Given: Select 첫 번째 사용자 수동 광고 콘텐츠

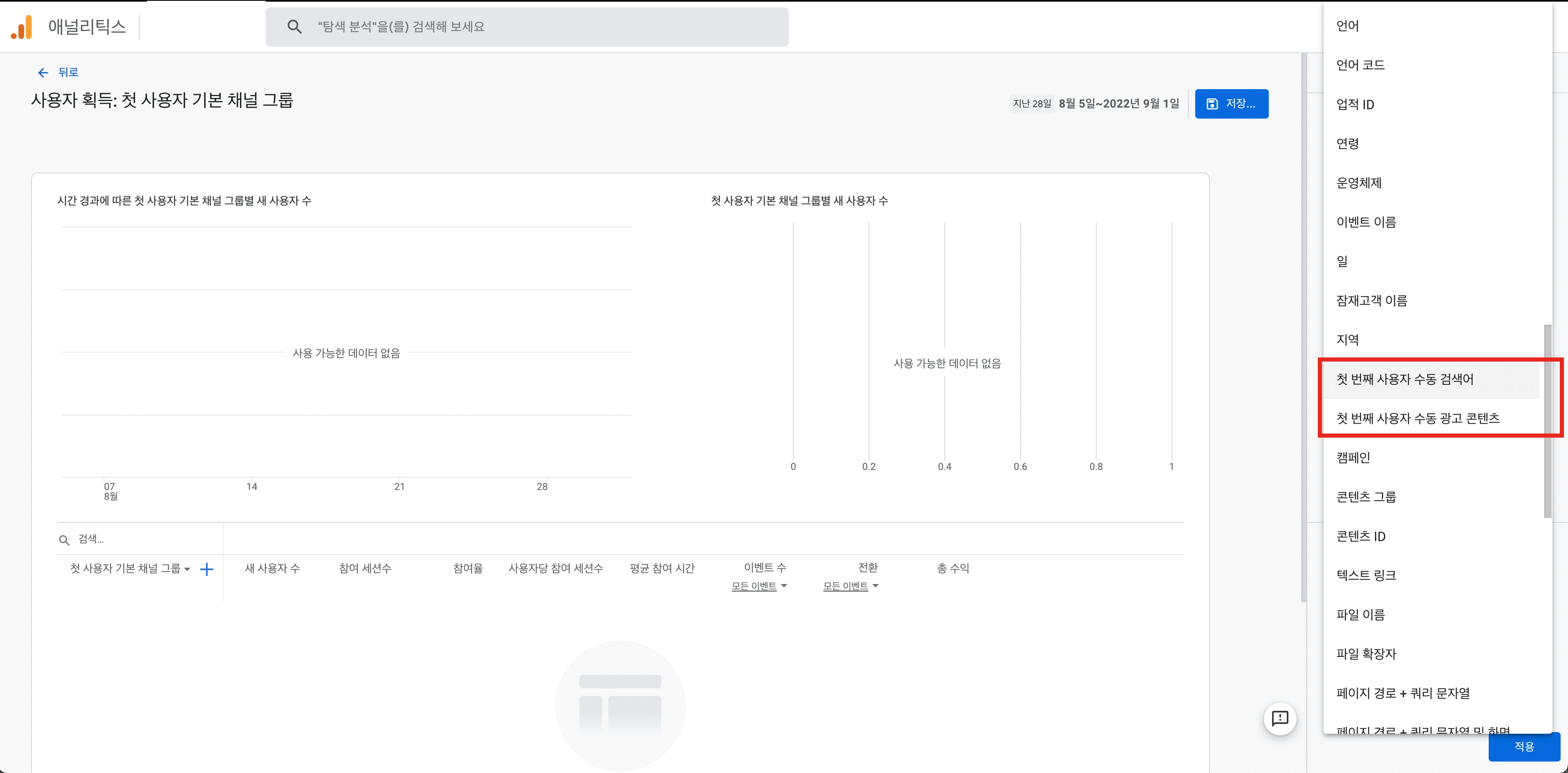Looking at the screenshot, I should [x=1431, y=418].
